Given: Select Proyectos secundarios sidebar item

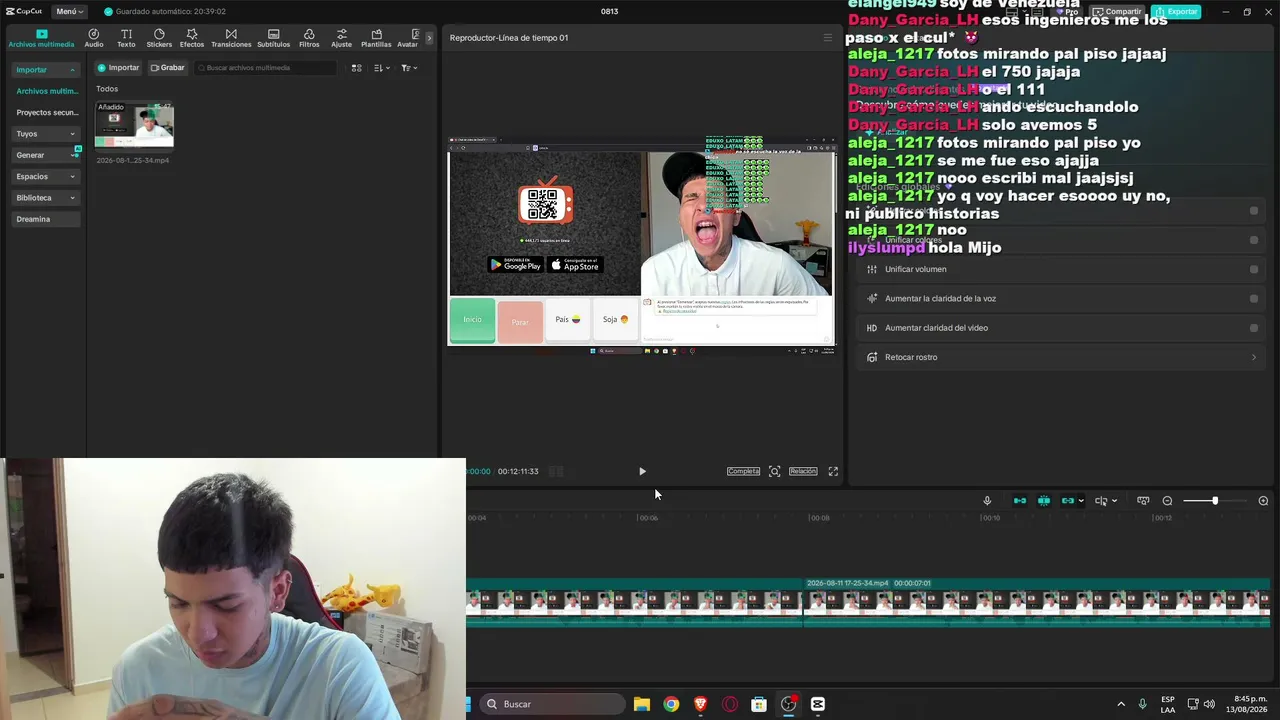Looking at the screenshot, I should 47,112.
